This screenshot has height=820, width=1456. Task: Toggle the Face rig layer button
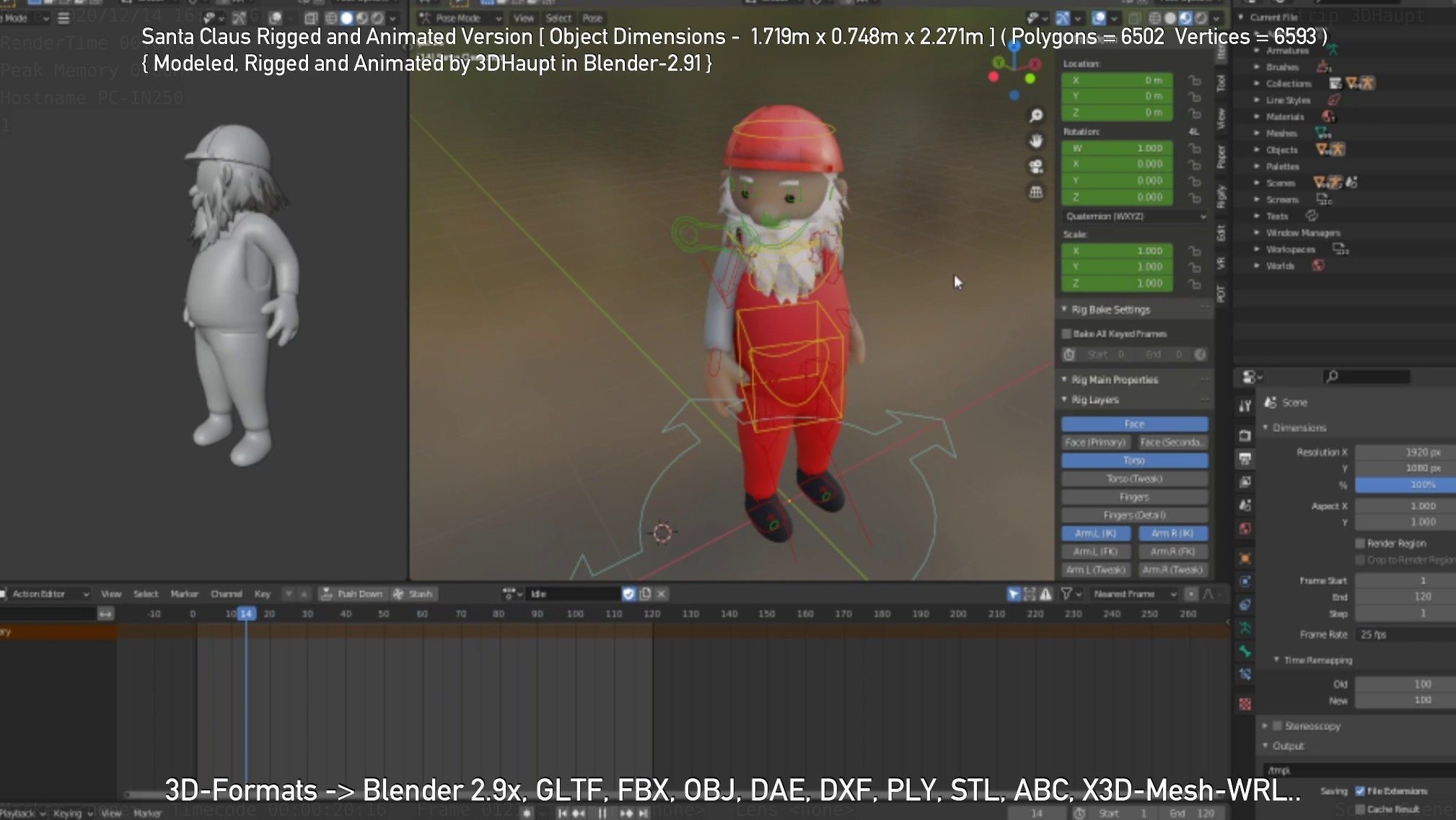click(1134, 424)
